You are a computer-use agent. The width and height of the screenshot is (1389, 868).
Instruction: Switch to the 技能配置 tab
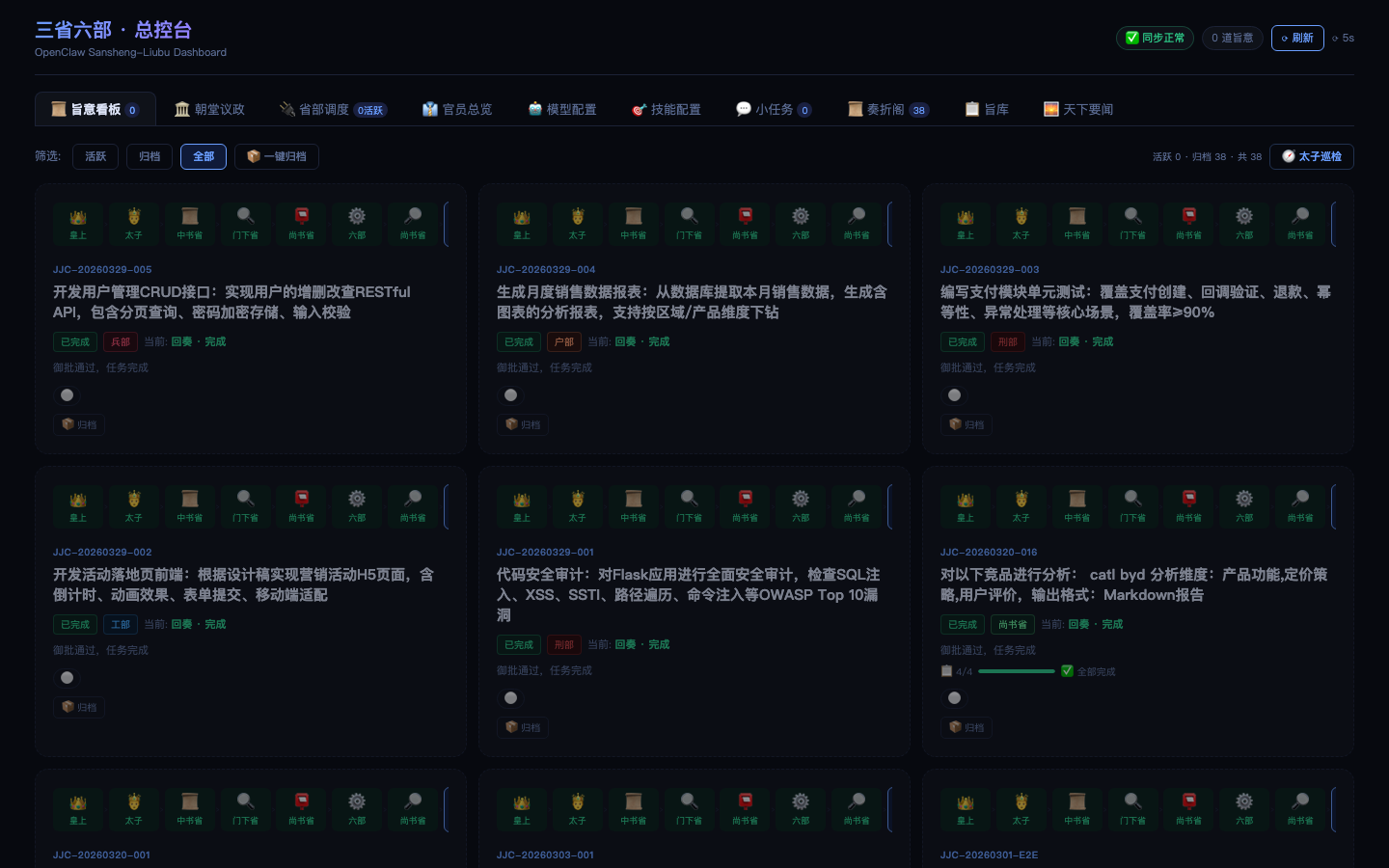666,109
